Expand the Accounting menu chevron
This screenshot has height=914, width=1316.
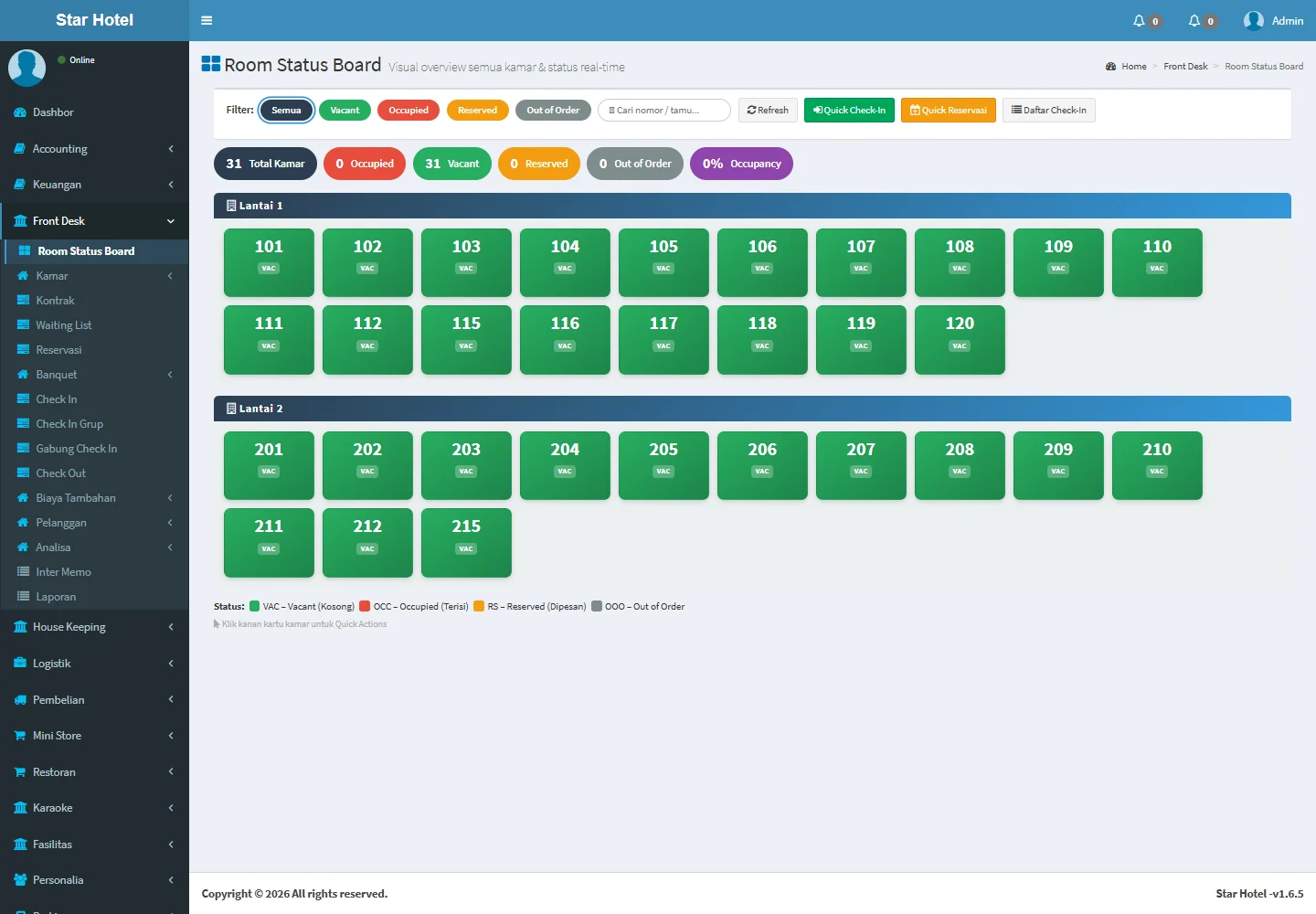click(171, 149)
